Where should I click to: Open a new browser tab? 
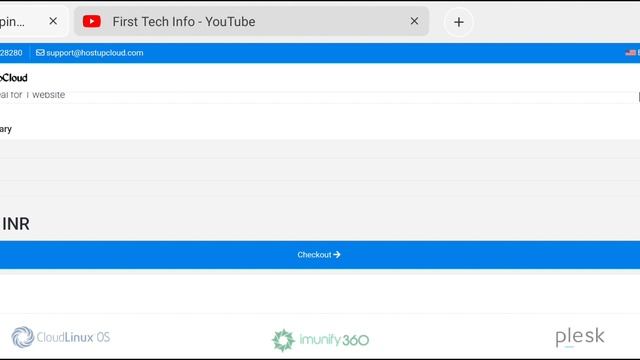click(459, 22)
